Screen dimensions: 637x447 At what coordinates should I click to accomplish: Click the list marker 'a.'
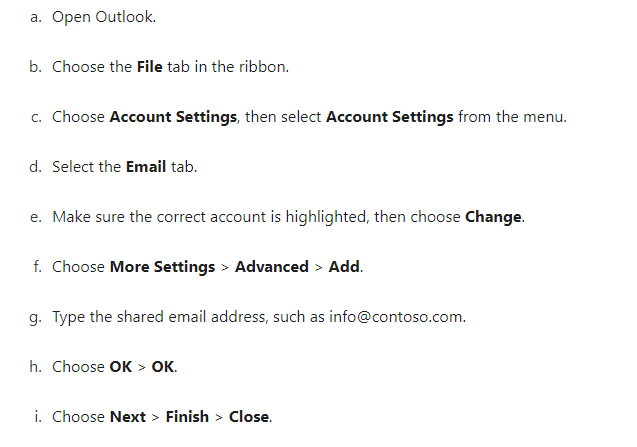tap(36, 17)
